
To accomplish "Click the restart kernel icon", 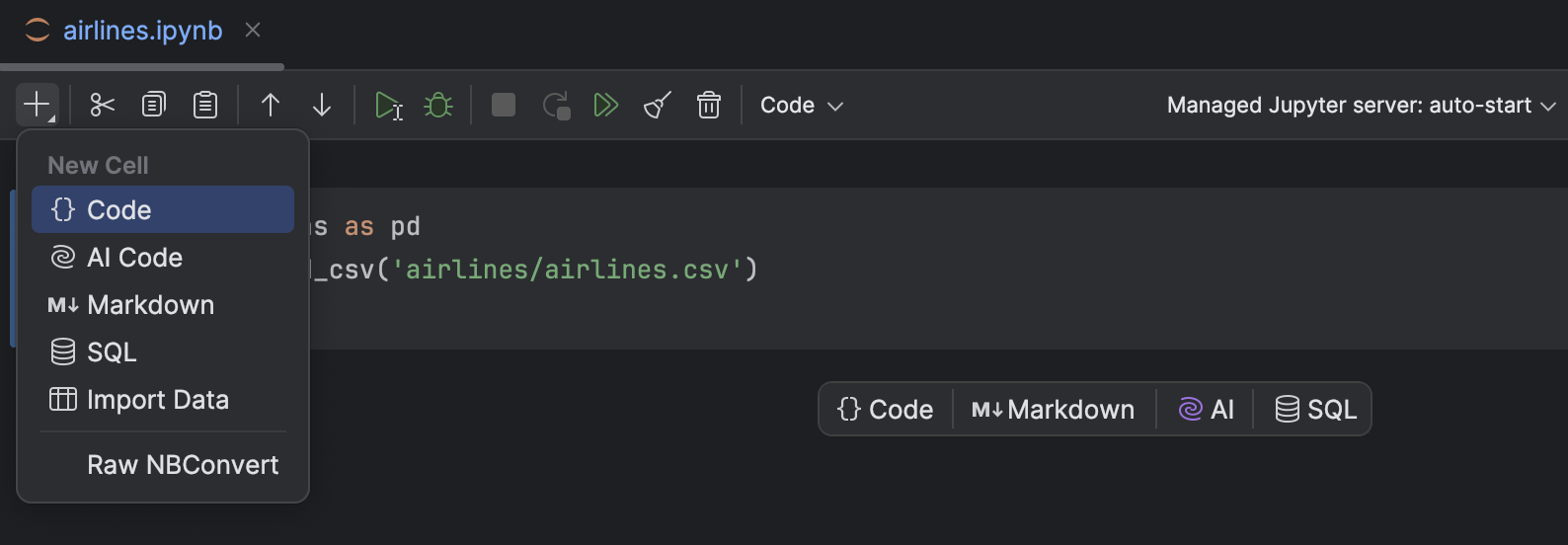I will tap(556, 105).
